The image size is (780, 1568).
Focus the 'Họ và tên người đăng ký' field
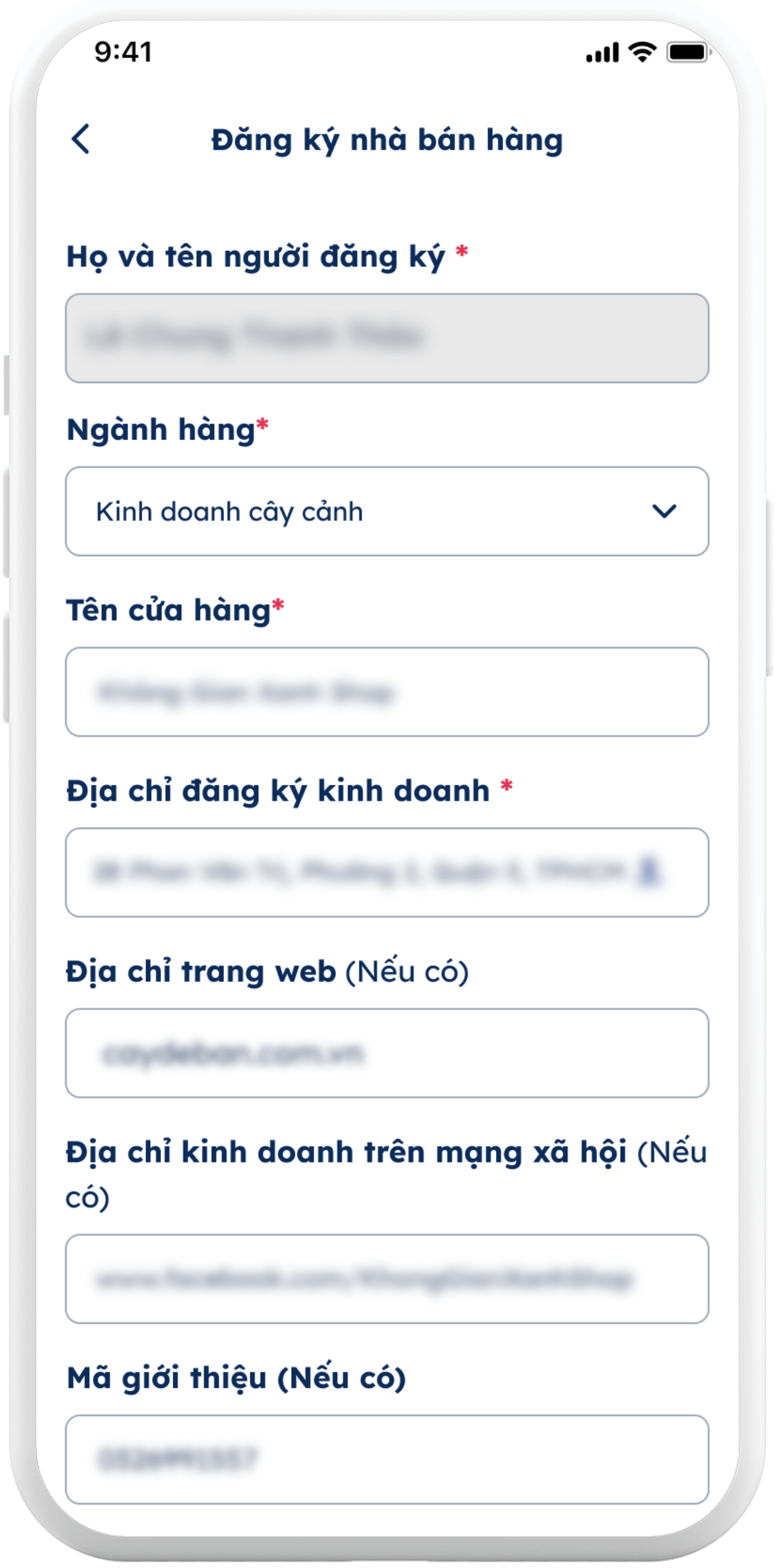[387, 338]
